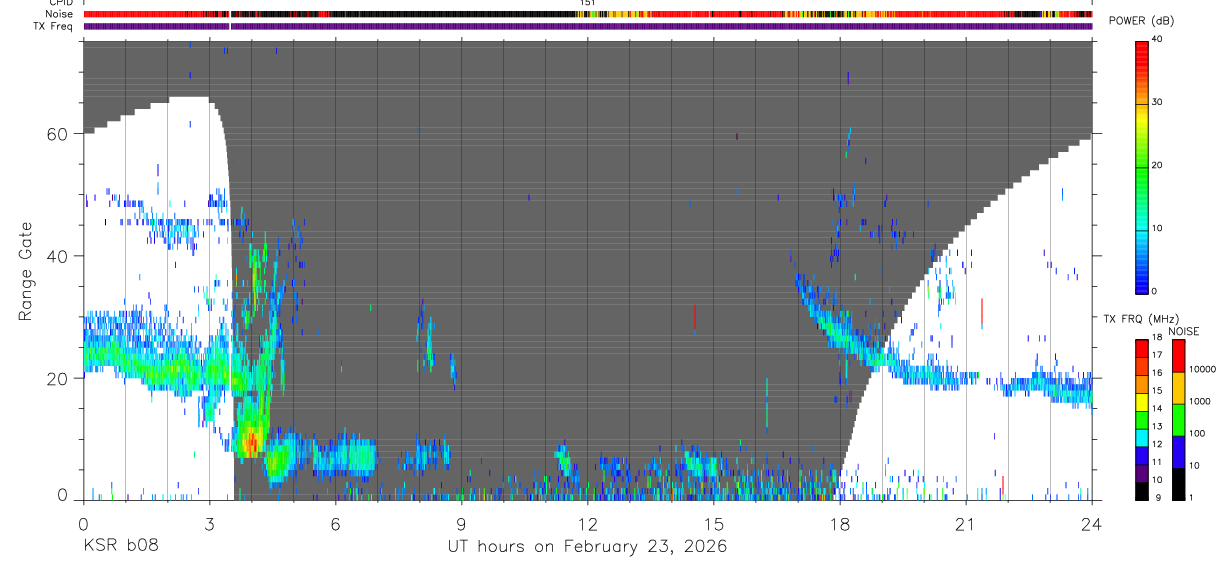Click UT hours axis tick 21

click(x=966, y=522)
